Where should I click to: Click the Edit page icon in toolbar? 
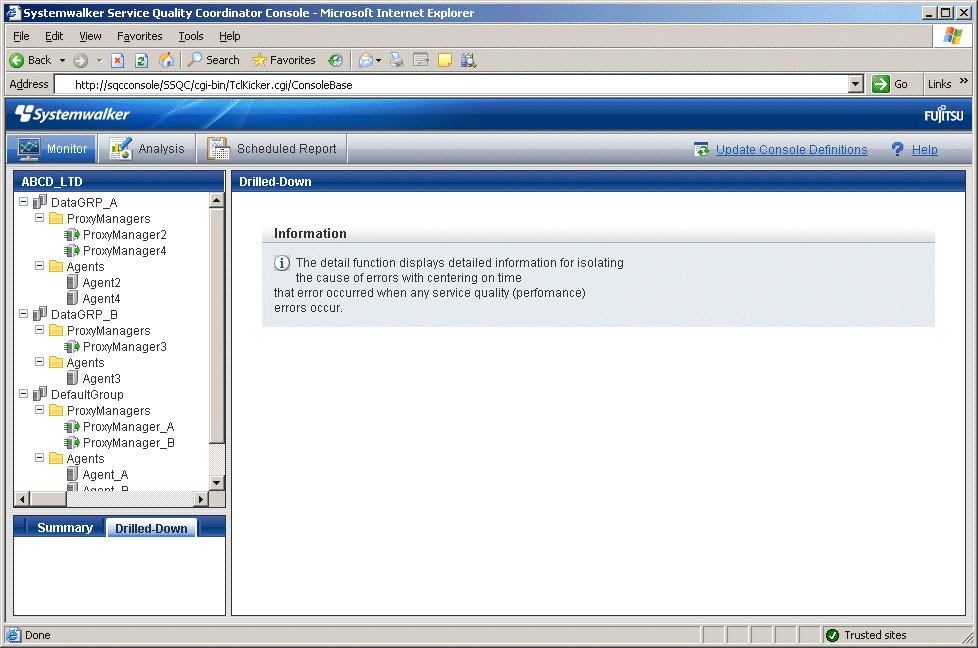[x=421, y=60]
